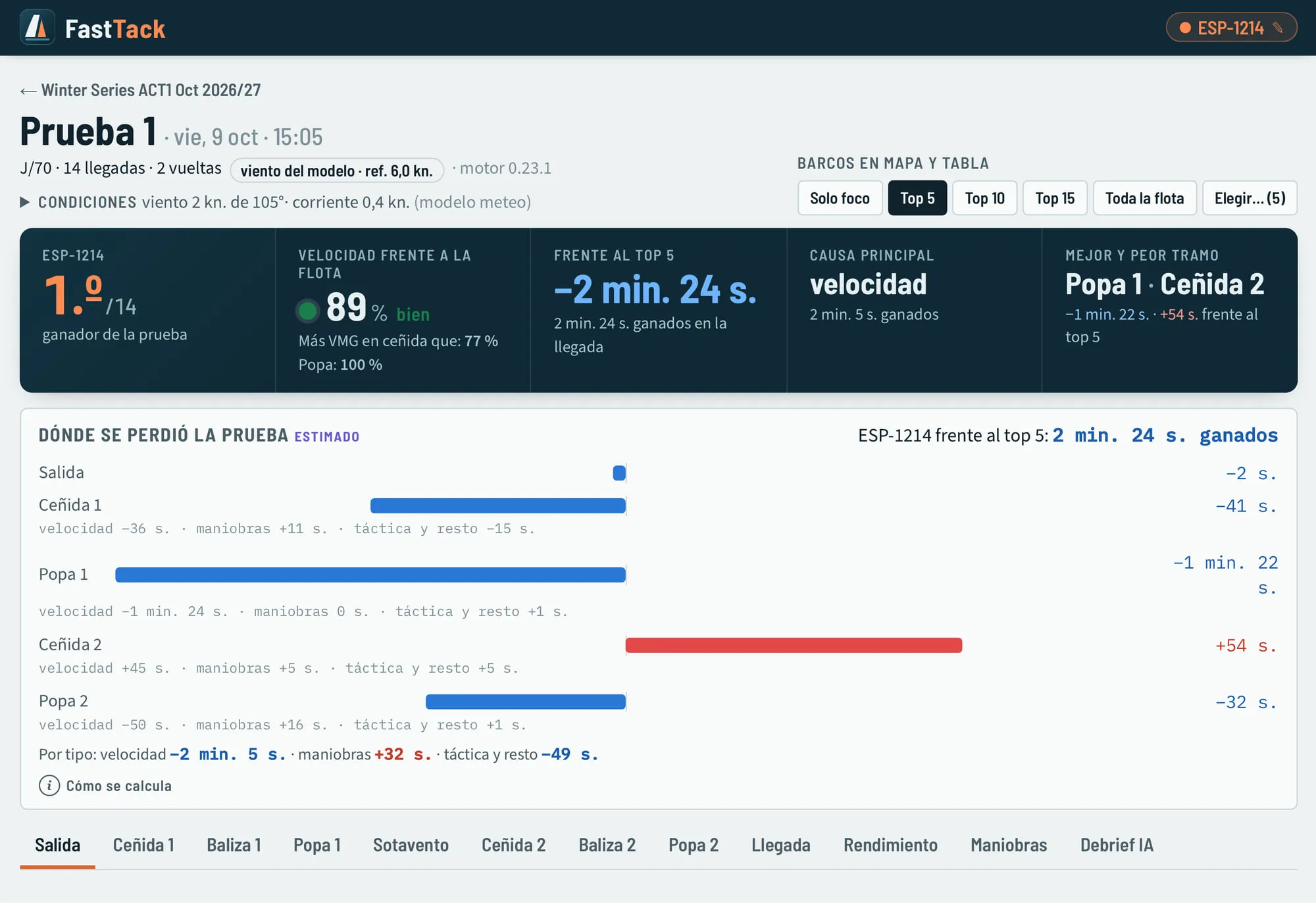Open the Debrief IA tab

pyautogui.click(x=1117, y=845)
